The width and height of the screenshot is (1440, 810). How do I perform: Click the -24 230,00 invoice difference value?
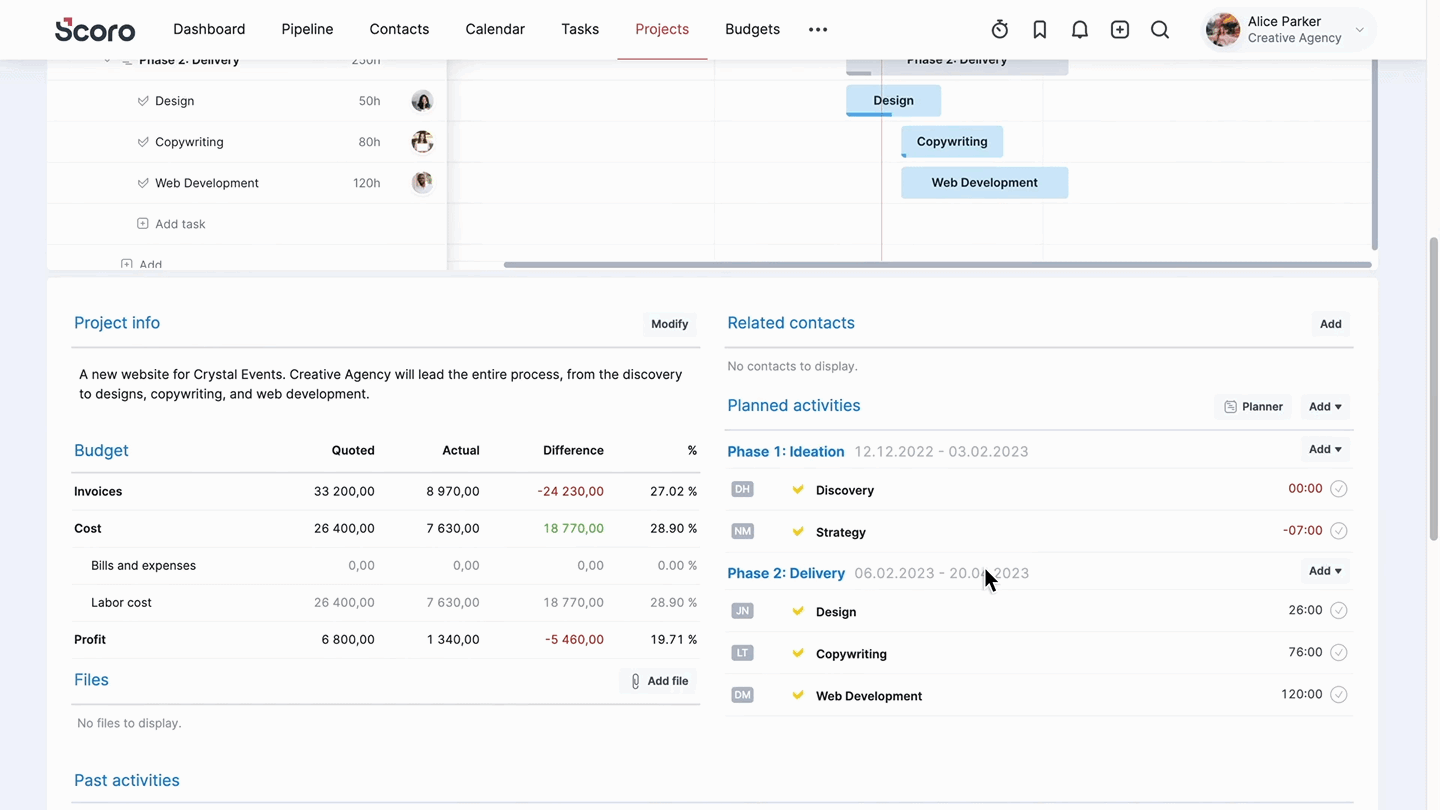point(570,491)
